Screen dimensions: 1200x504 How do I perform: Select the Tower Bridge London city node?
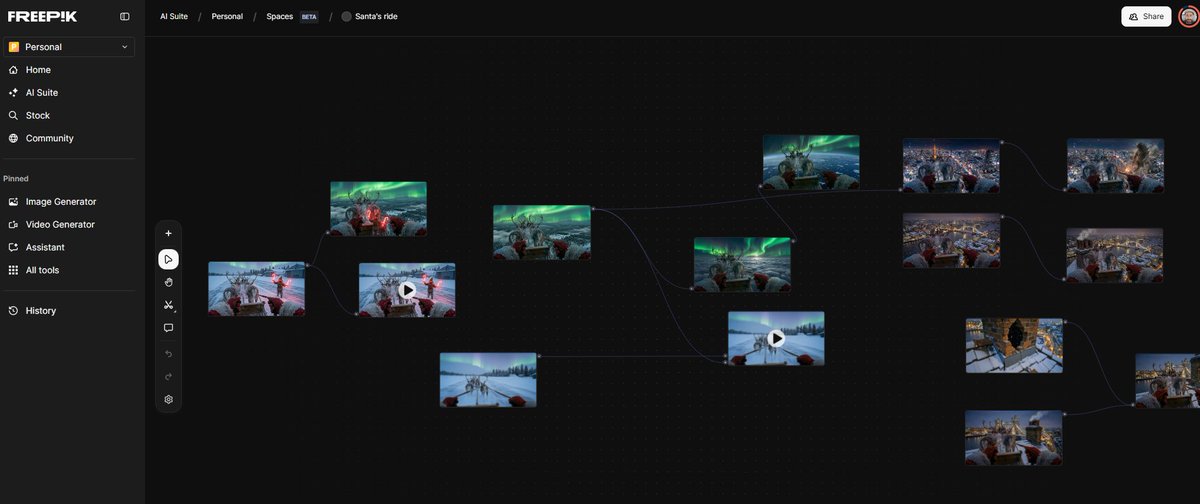pyautogui.click(x=951, y=240)
